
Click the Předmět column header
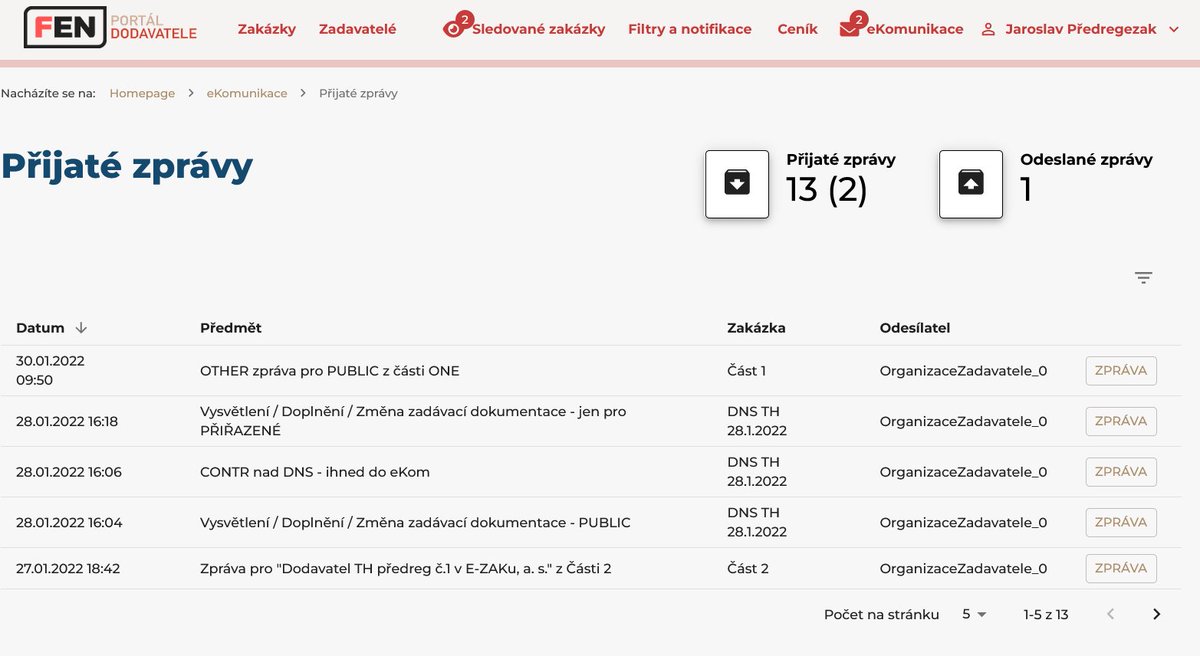[x=231, y=328]
